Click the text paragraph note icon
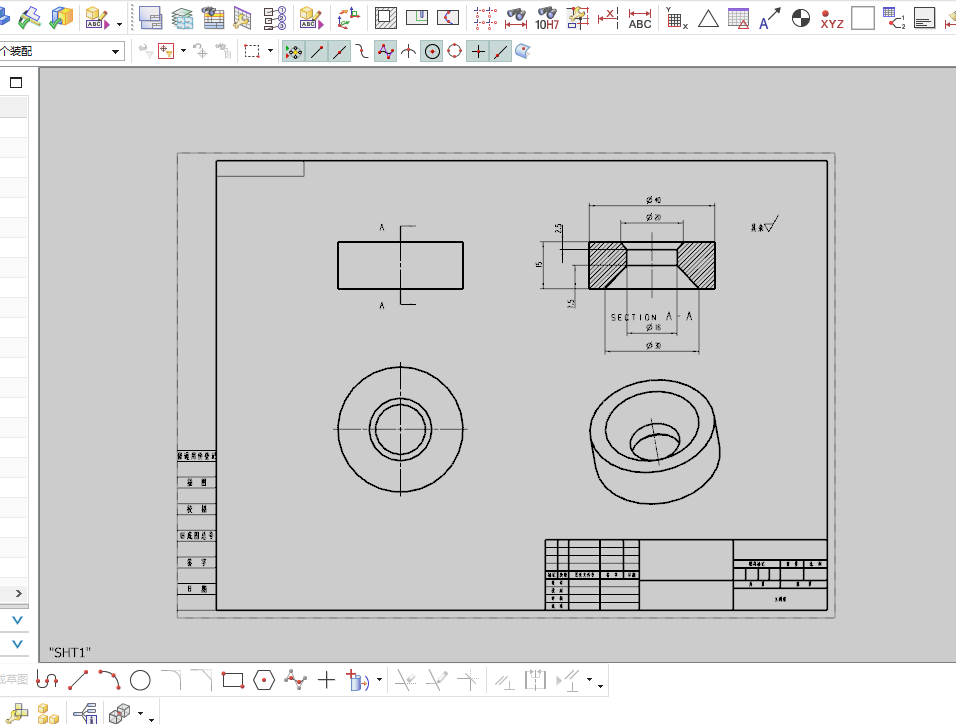956x724 pixels. tap(924, 18)
